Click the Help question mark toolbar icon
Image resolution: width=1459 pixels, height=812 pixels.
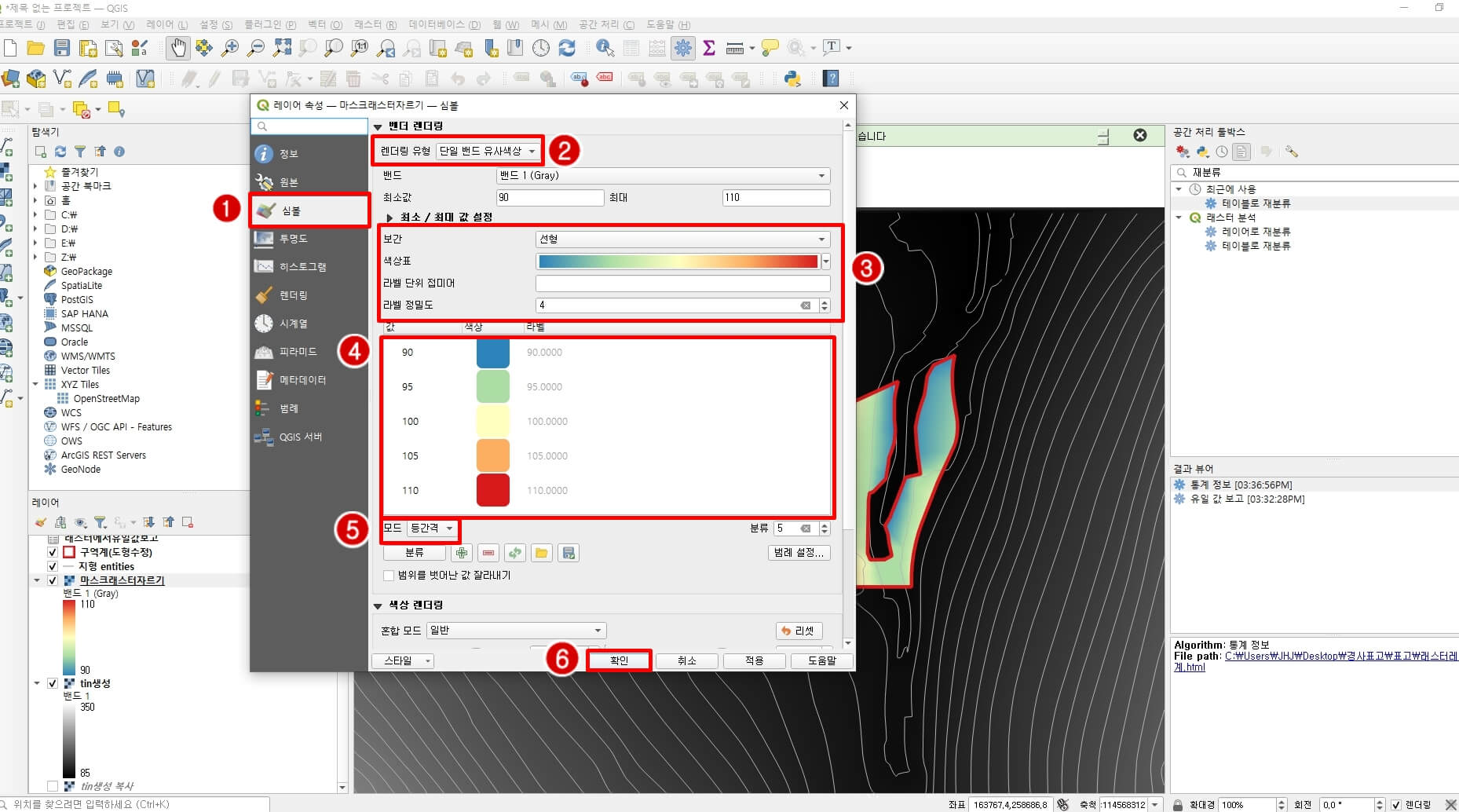tap(832, 79)
